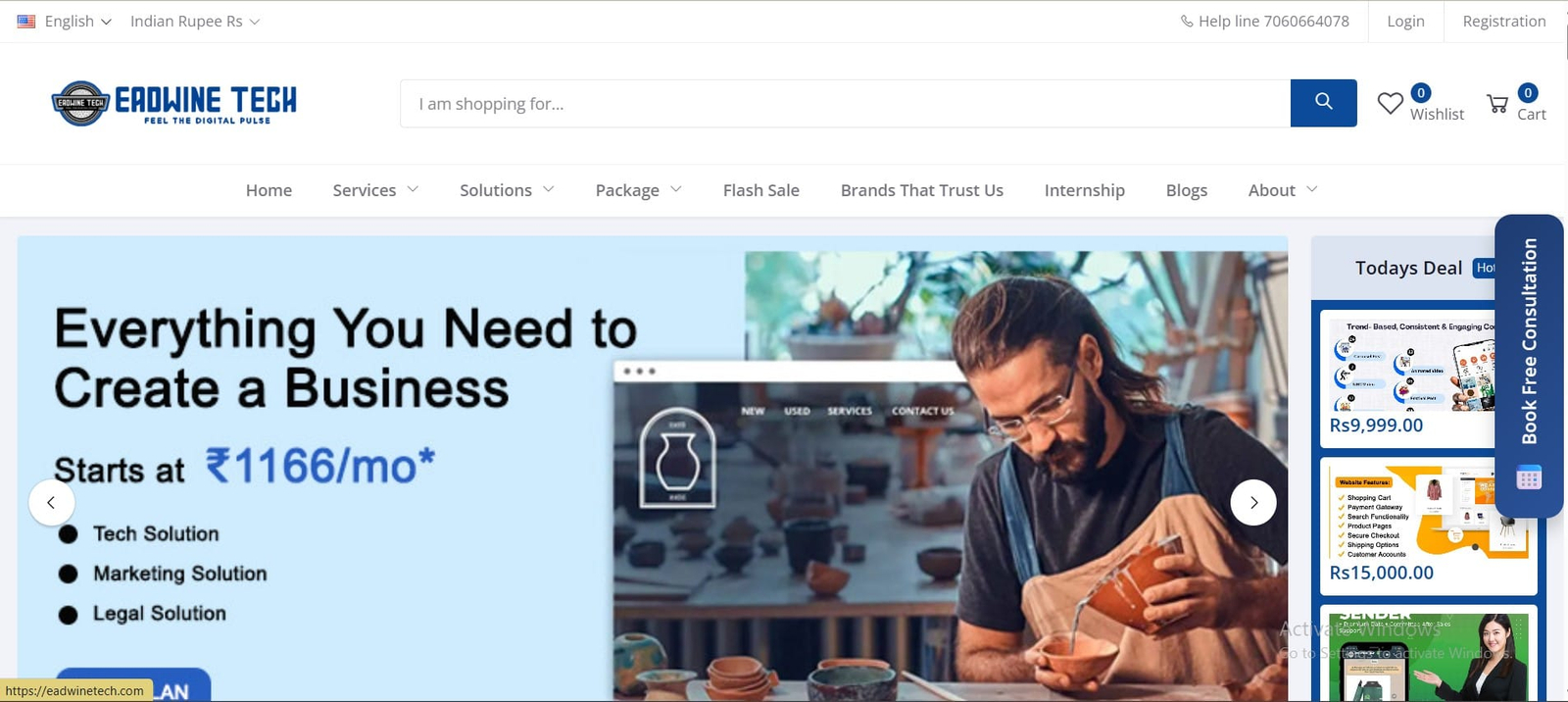
Task: Open the About menu
Action: pos(1283,190)
